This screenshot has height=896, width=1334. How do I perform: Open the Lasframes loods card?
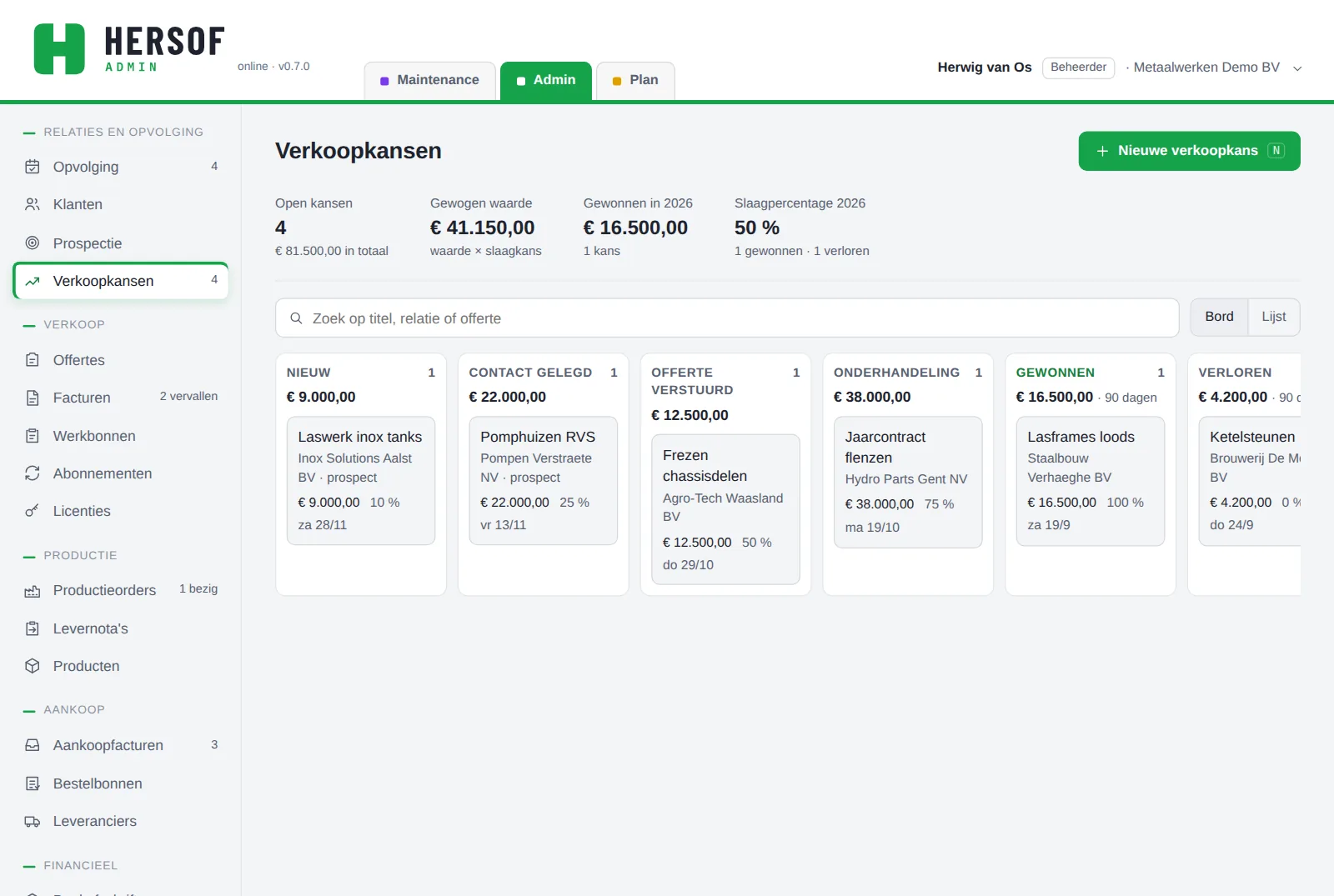coord(1091,481)
